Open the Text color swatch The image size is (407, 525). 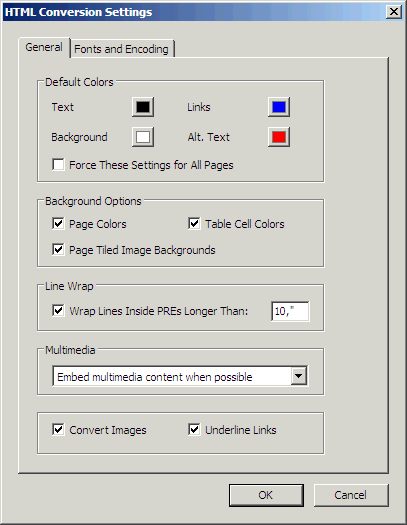pyautogui.click(x=143, y=107)
